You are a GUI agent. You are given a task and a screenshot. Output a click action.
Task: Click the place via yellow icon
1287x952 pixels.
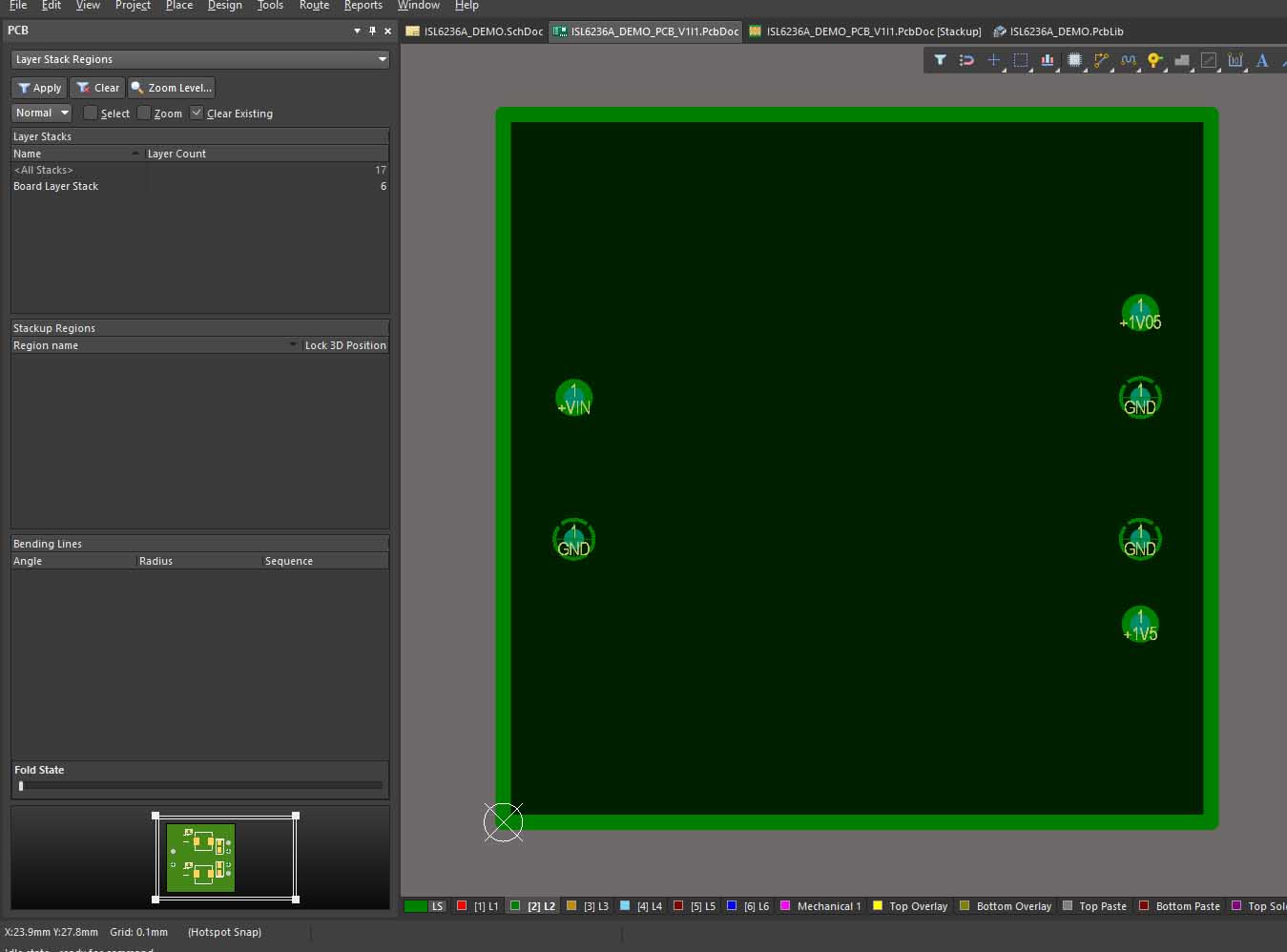point(1154,60)
